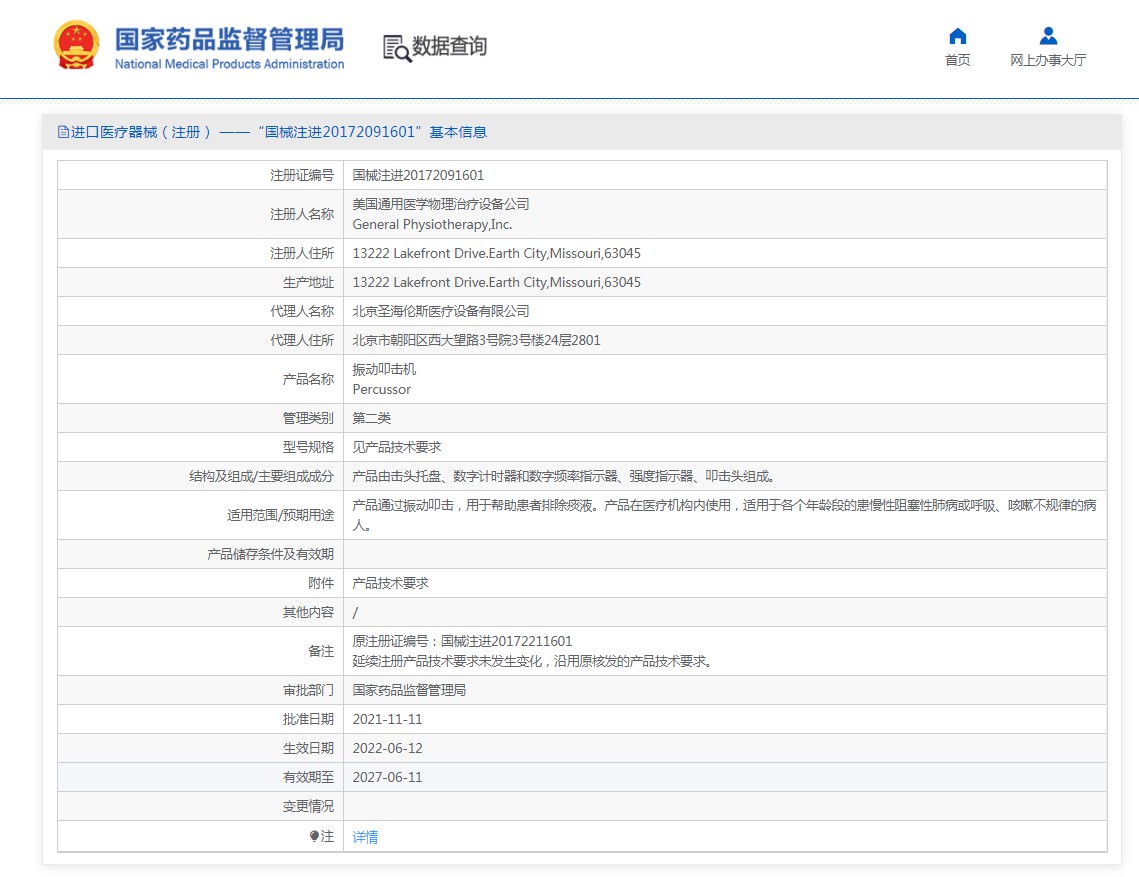Click the 结构及组成/主要组成成分 label
Screen dimensions: 1139x877
point(262,477)
